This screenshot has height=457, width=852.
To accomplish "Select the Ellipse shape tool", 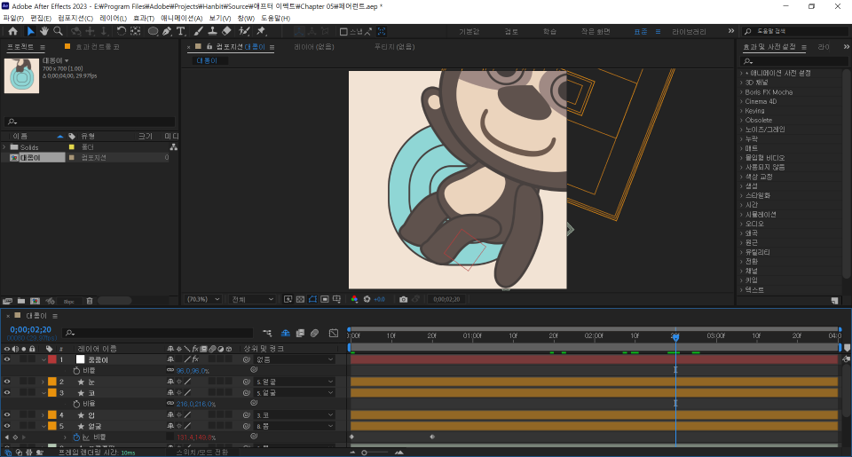I will pyautogui.click(x=153, y=32).
